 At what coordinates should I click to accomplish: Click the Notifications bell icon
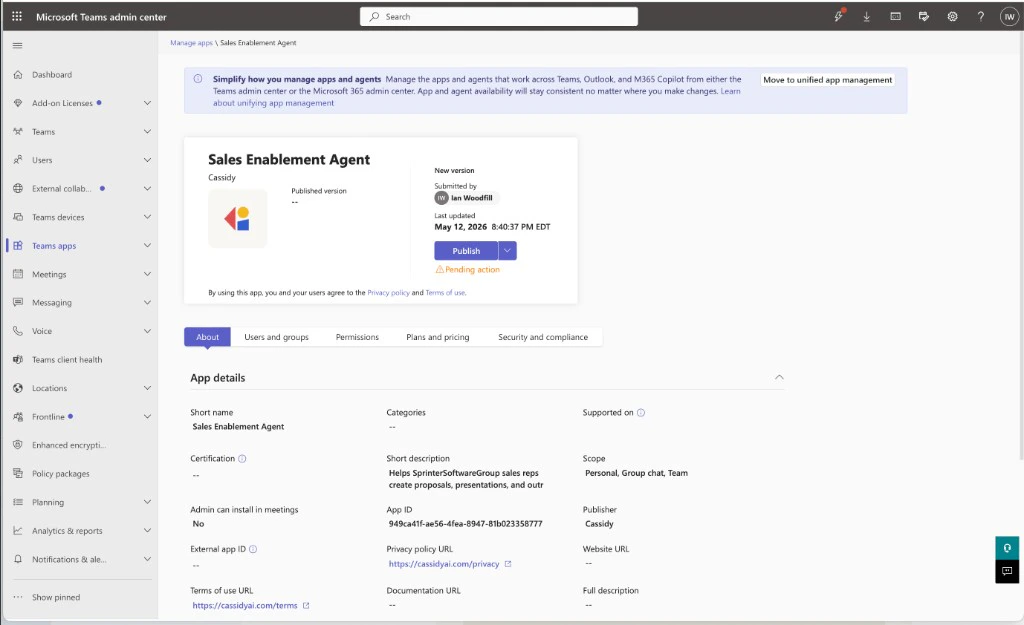coord(18,559)
